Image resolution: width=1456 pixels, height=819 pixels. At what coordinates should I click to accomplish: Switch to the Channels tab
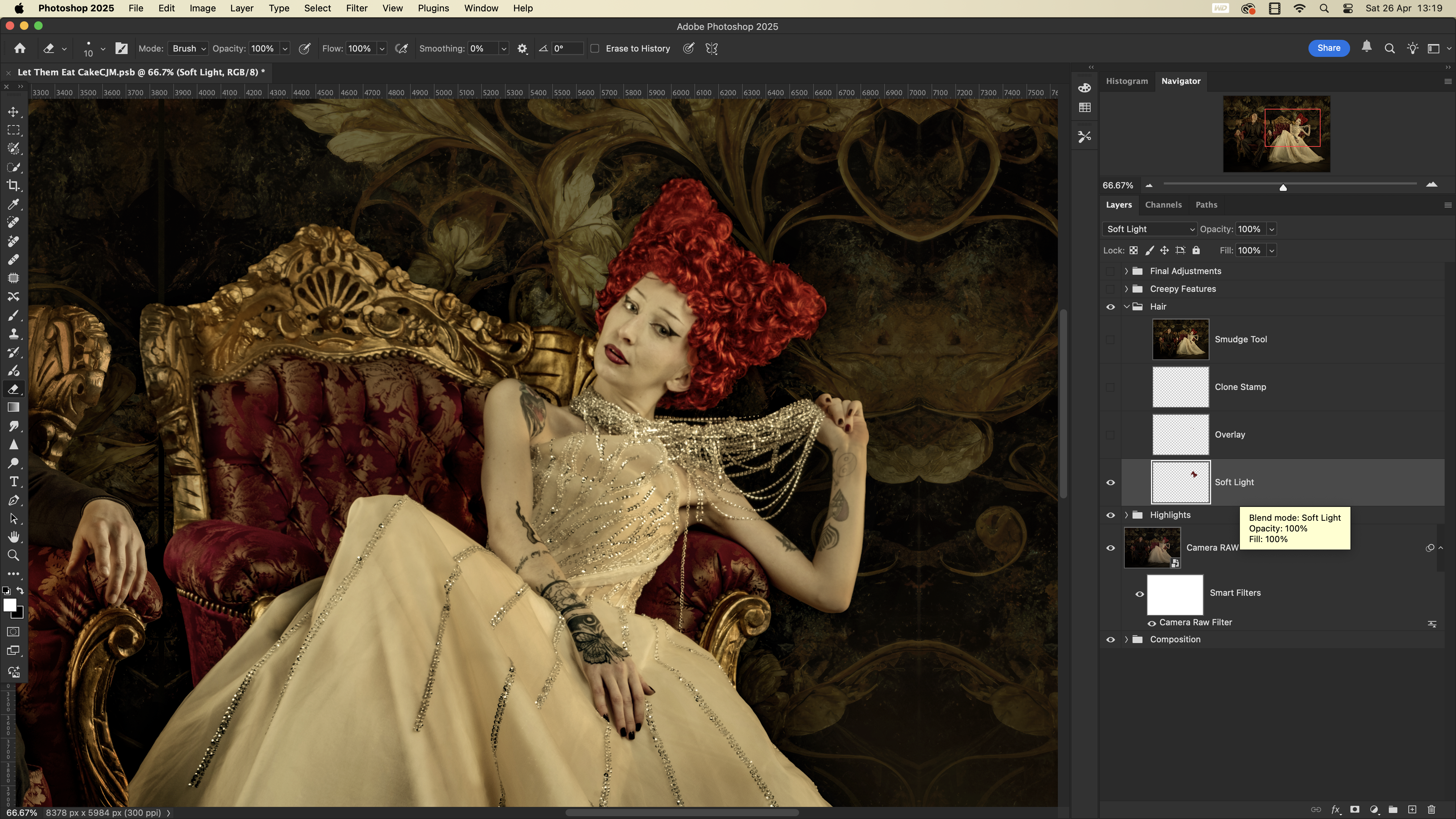coord(1163,205)
